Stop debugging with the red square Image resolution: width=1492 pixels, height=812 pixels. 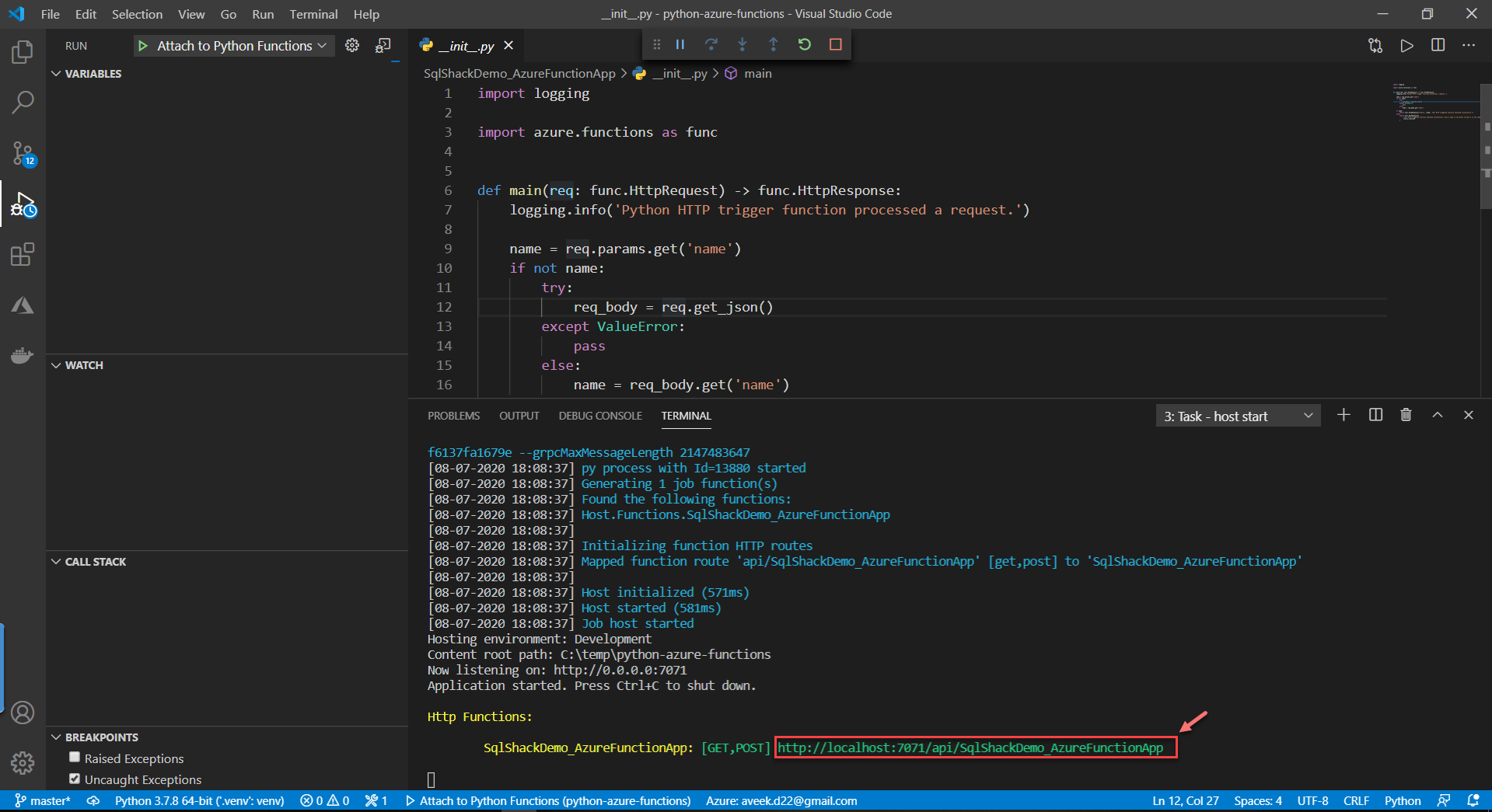tap(836, 45)
